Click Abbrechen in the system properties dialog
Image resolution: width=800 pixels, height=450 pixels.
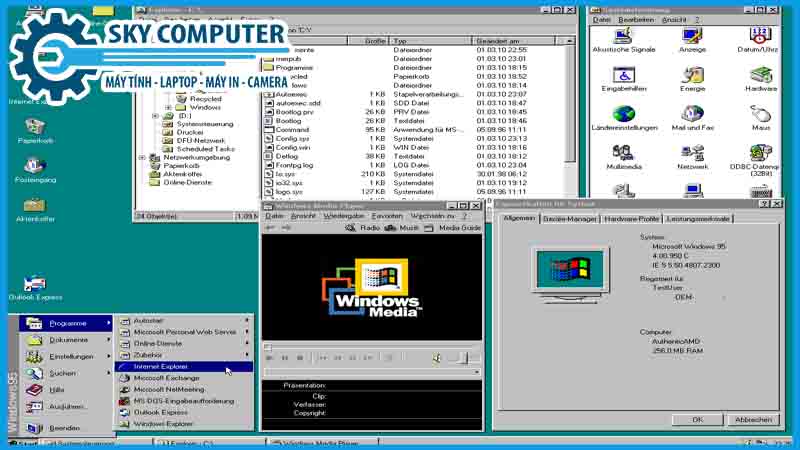(x=753, y=419)
